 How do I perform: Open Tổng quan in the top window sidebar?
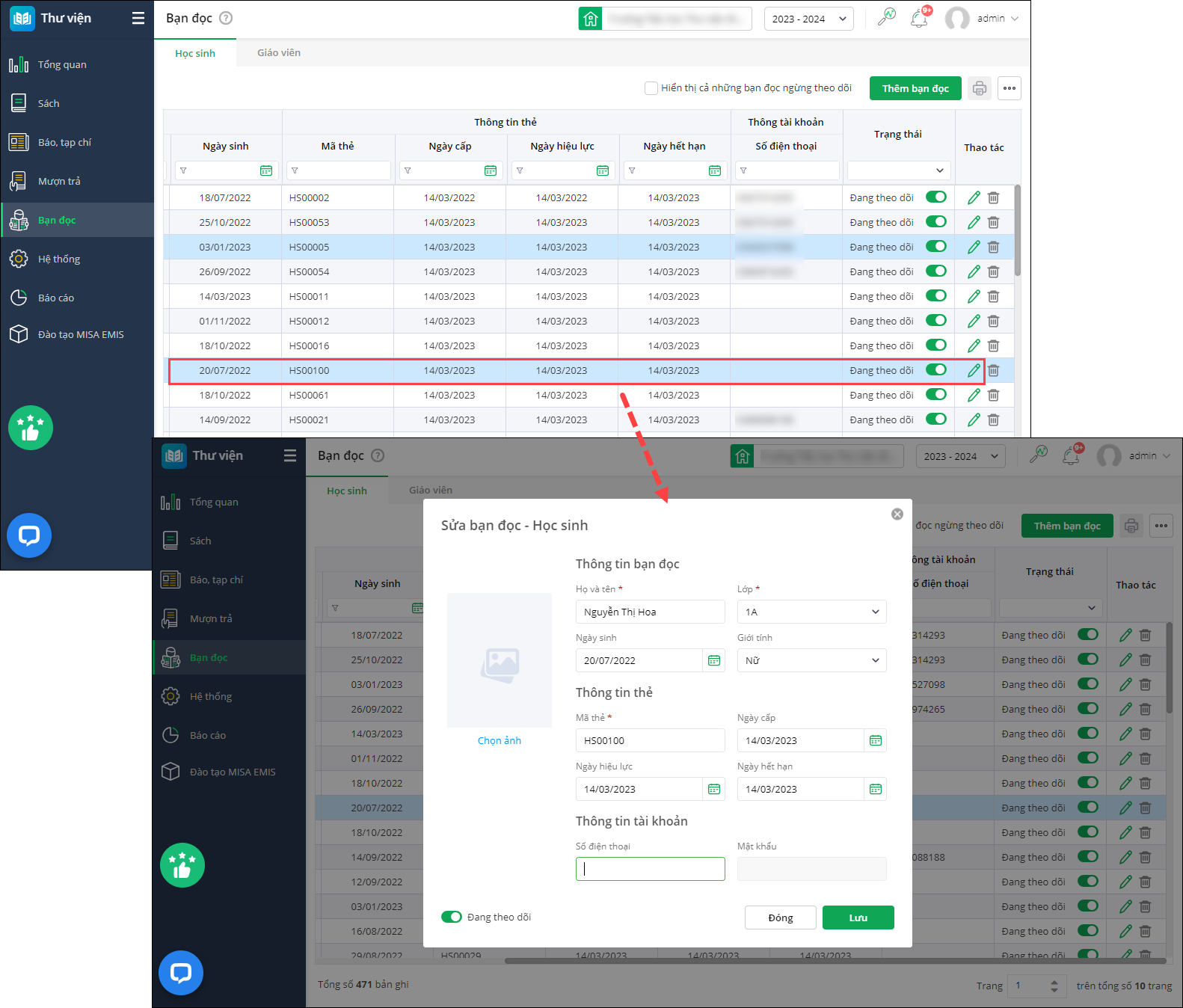(77, 64)
